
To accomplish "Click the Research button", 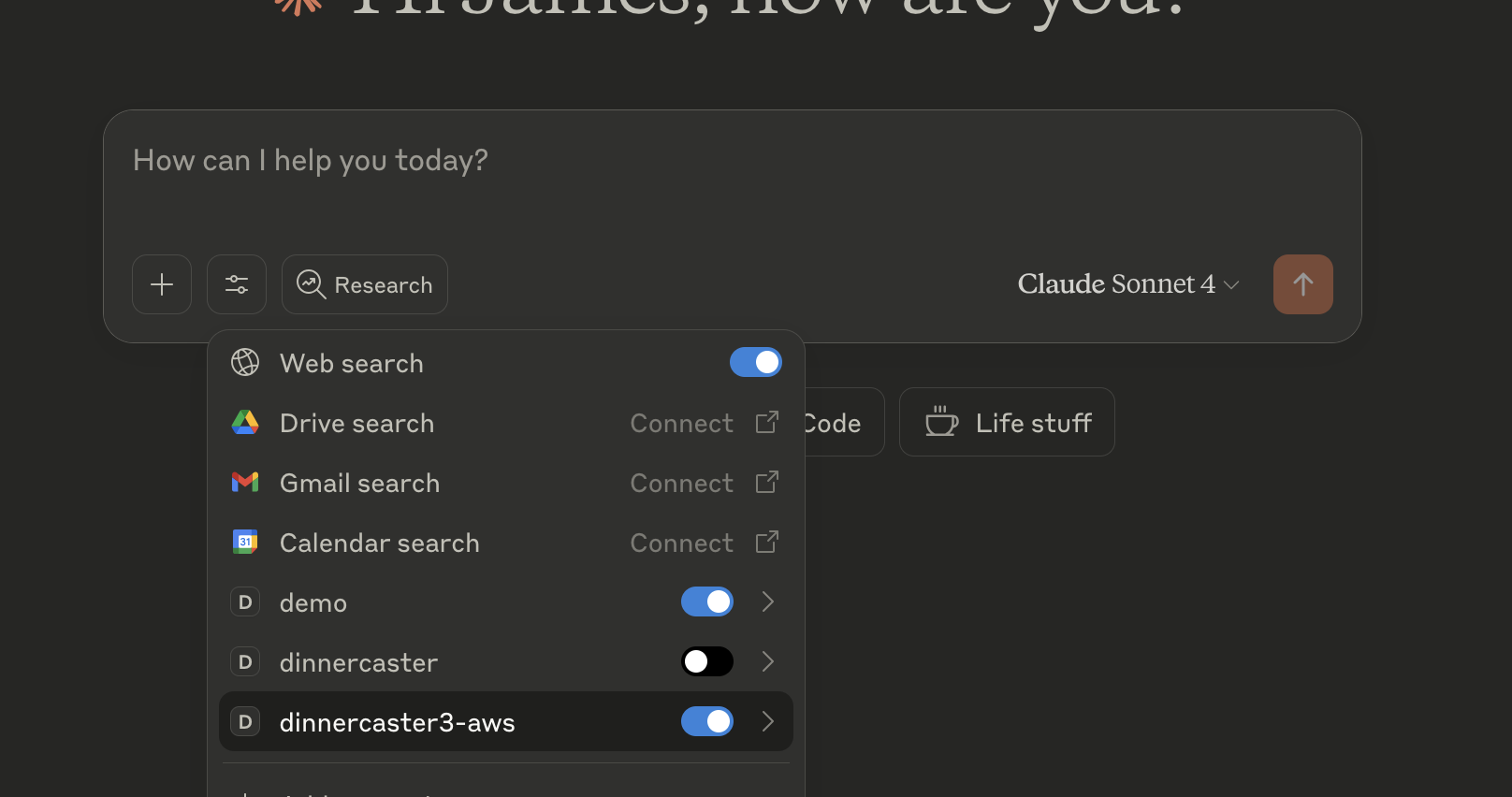I will [365, 284].
